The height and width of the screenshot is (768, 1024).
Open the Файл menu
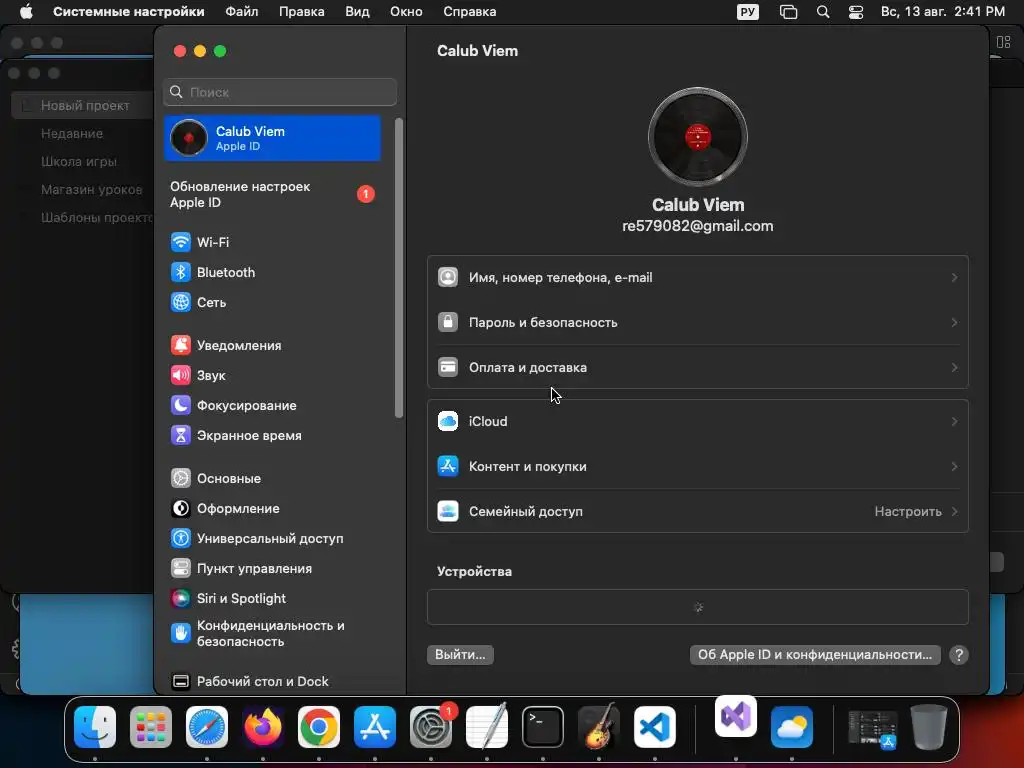[x=242, y=12]
